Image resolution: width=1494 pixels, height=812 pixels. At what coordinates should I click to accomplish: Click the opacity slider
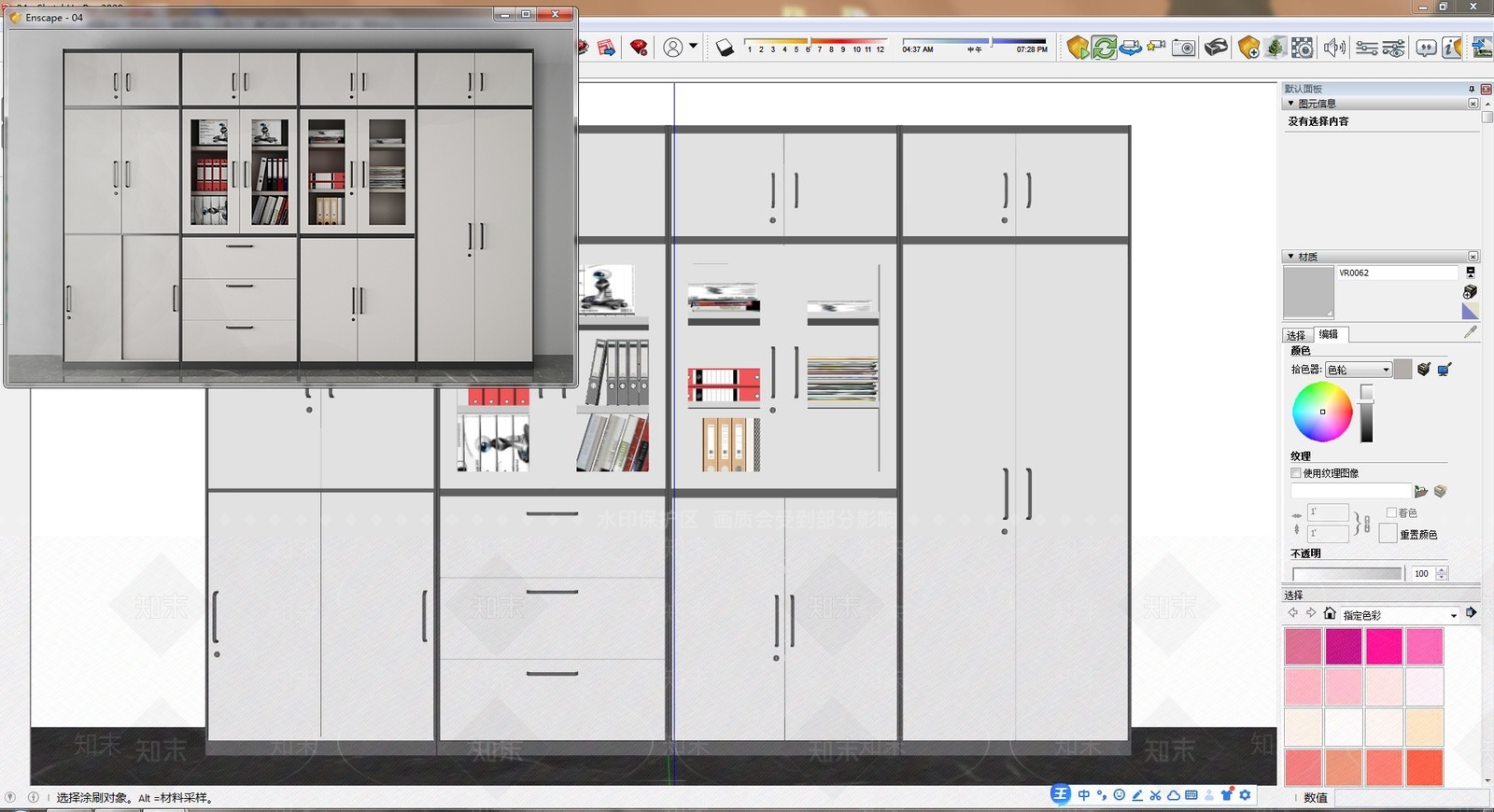click(x=1347, y=573)
